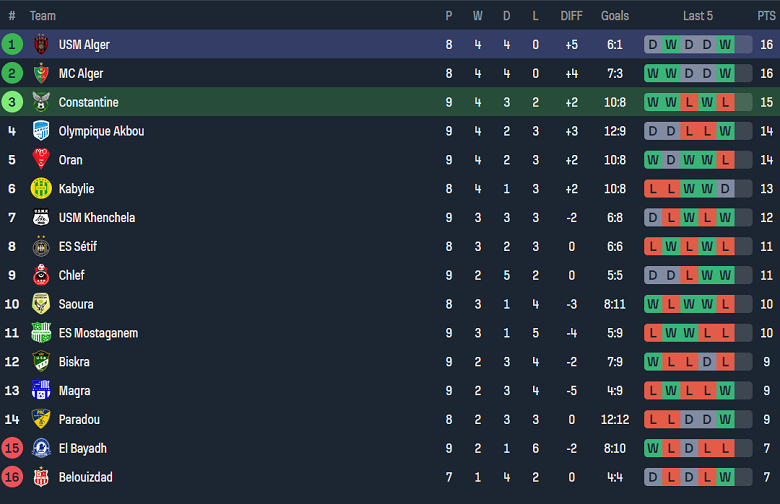
Task: Click the Olympique Akbou team logo
Action: (x=41, y=131)
